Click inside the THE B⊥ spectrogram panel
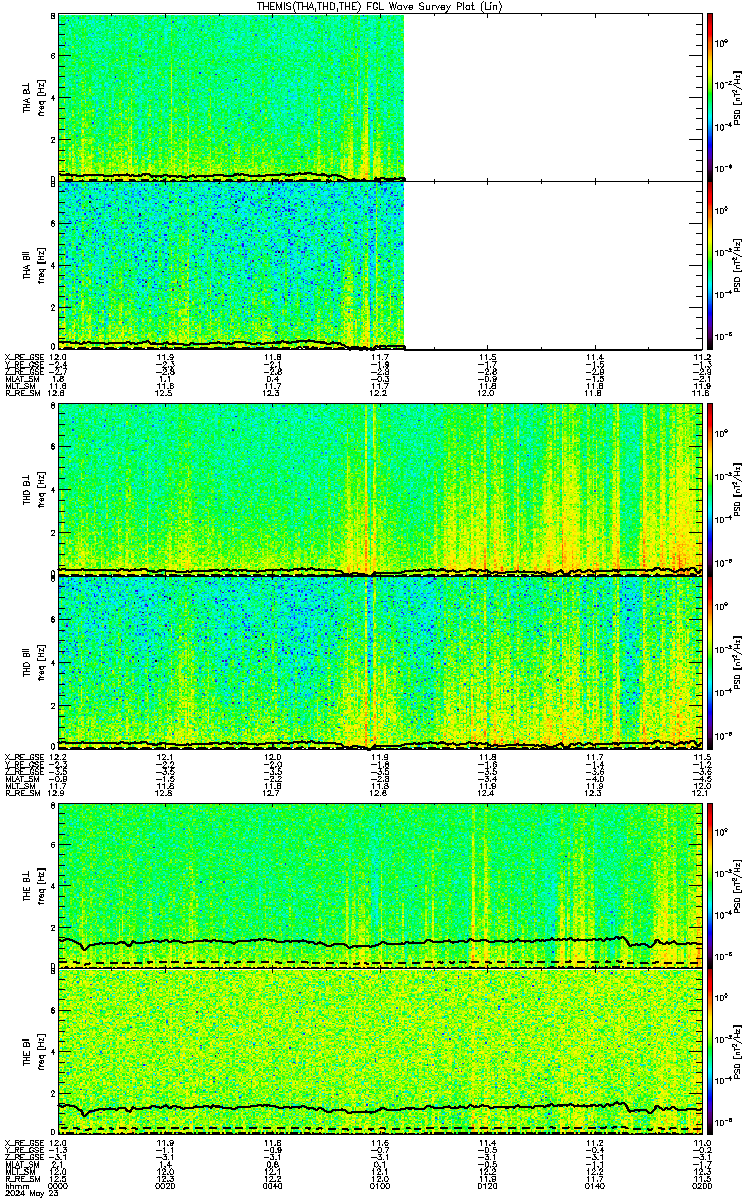This screenshot has height=1200, width=750. [x=380, y=885]
